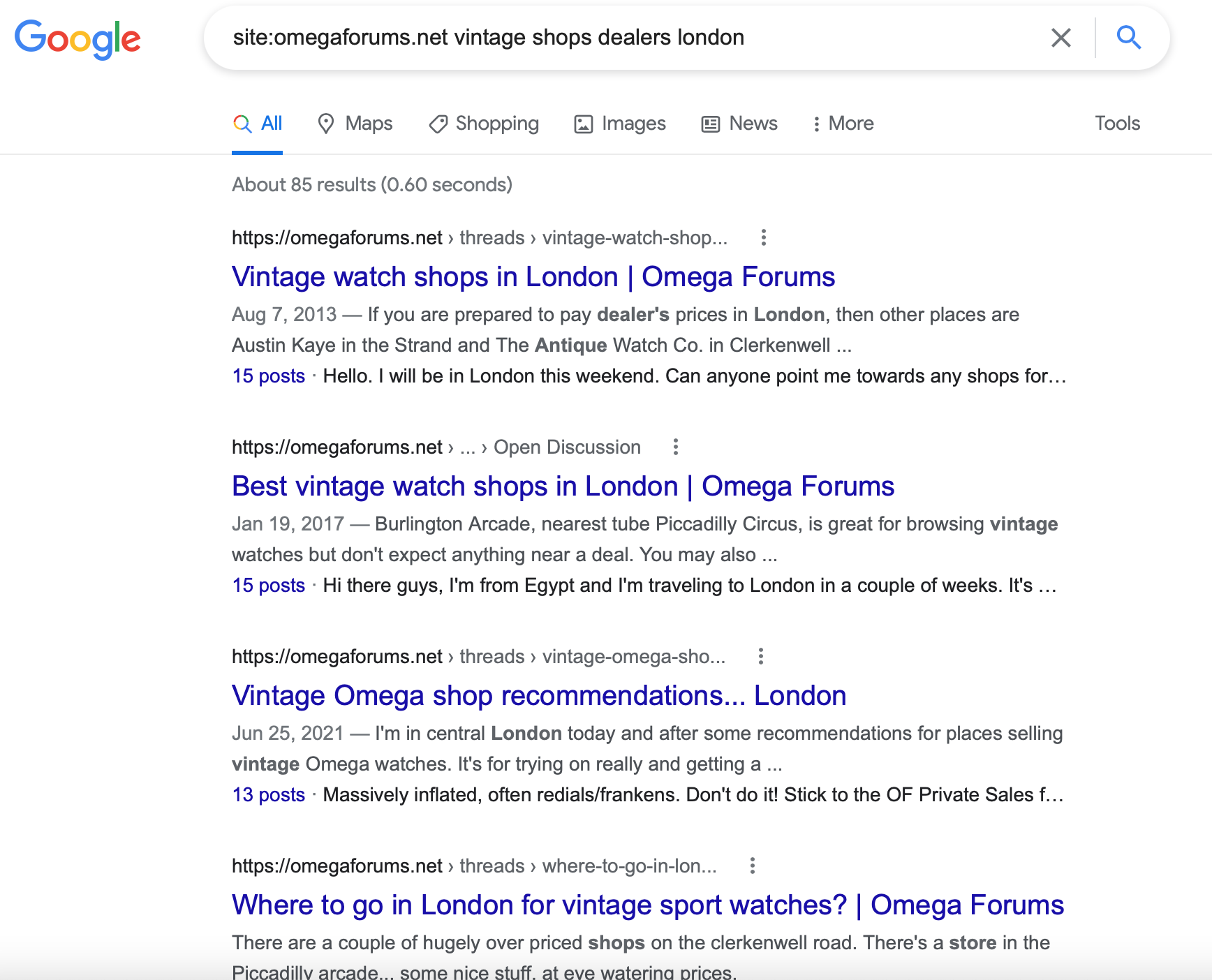Open 'Vintage watch shops in London' result
The height and width of the screenshot is (980, 1212).
(x=533, y=277)
